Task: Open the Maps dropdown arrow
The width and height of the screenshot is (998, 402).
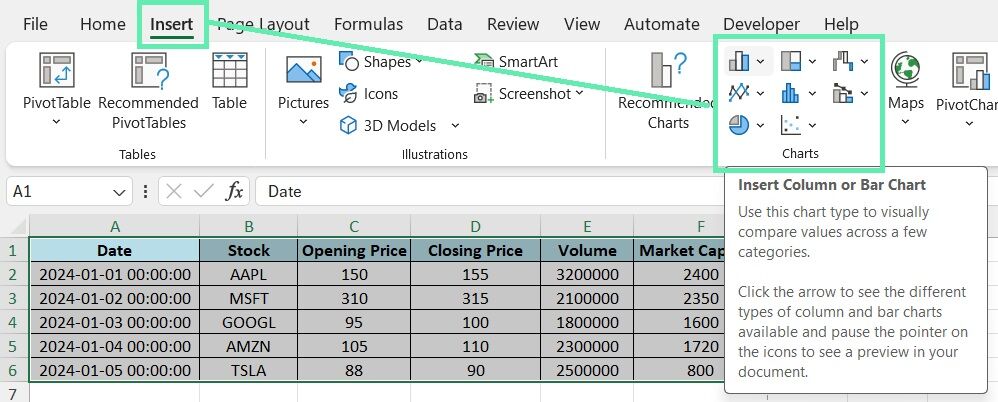Action: (905, 121)
